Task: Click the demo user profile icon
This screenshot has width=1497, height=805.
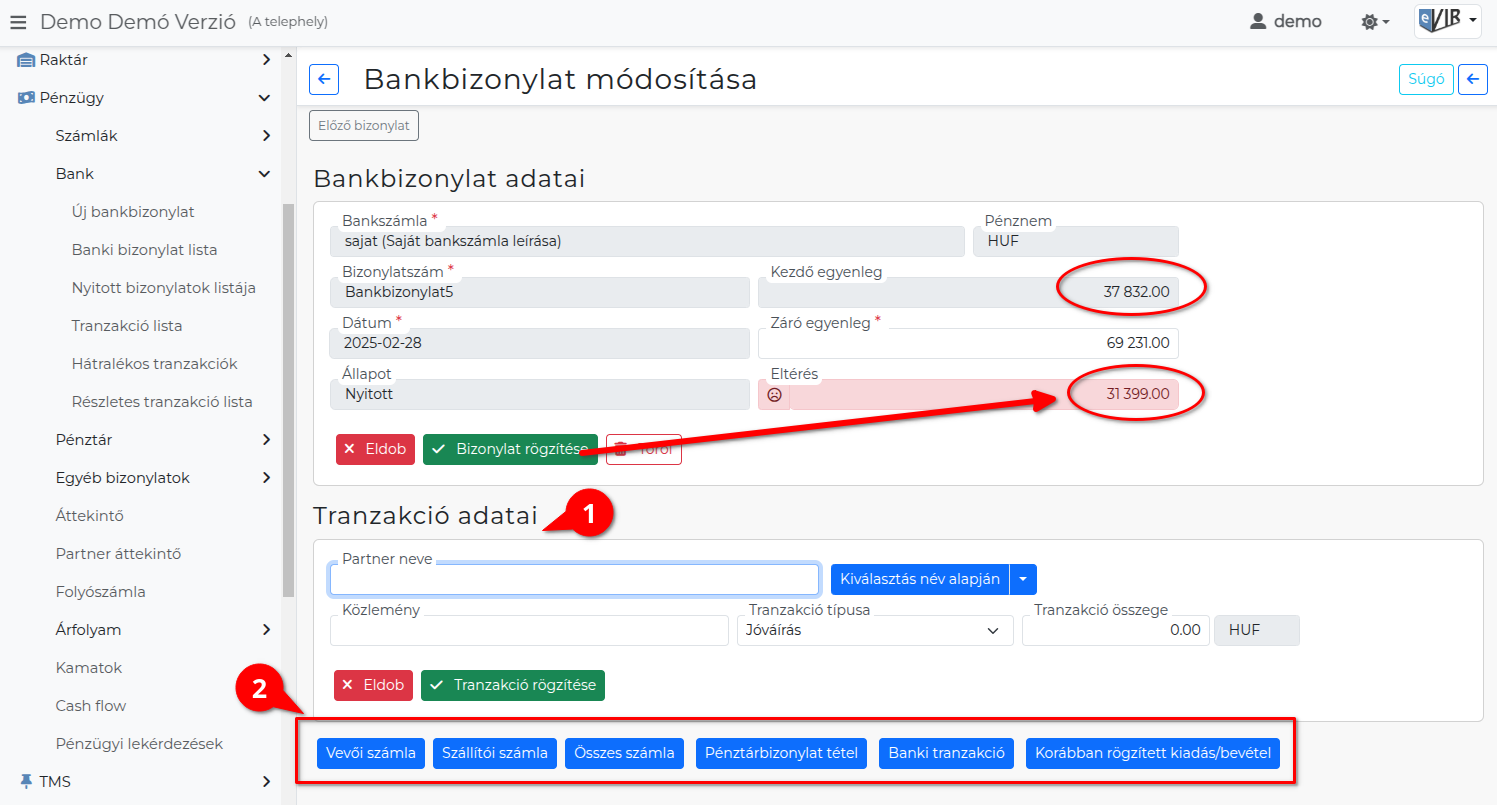Action: click(1258, 21)
